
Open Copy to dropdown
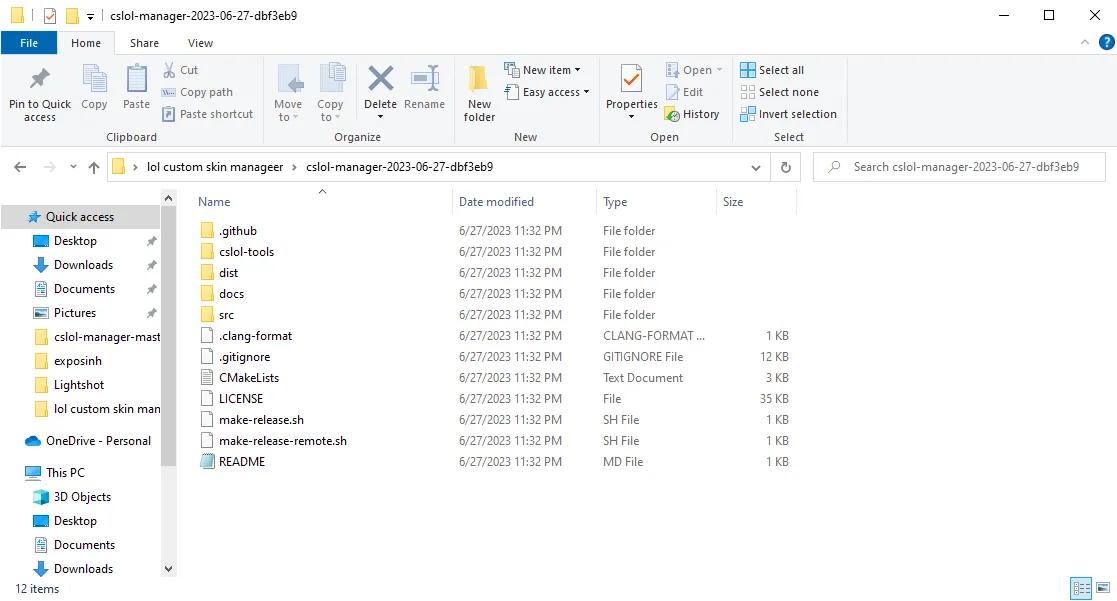330,93
